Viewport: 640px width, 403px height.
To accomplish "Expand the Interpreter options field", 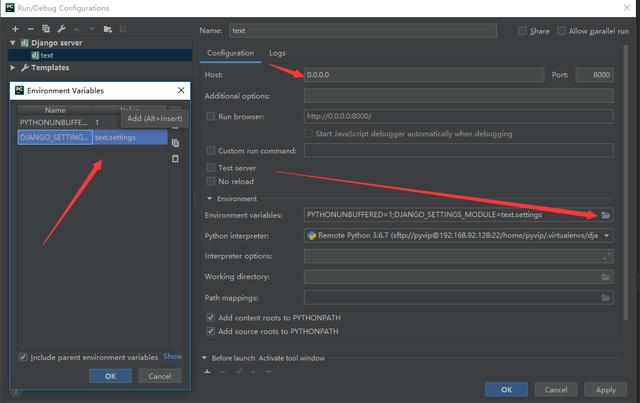I will 607,256.
